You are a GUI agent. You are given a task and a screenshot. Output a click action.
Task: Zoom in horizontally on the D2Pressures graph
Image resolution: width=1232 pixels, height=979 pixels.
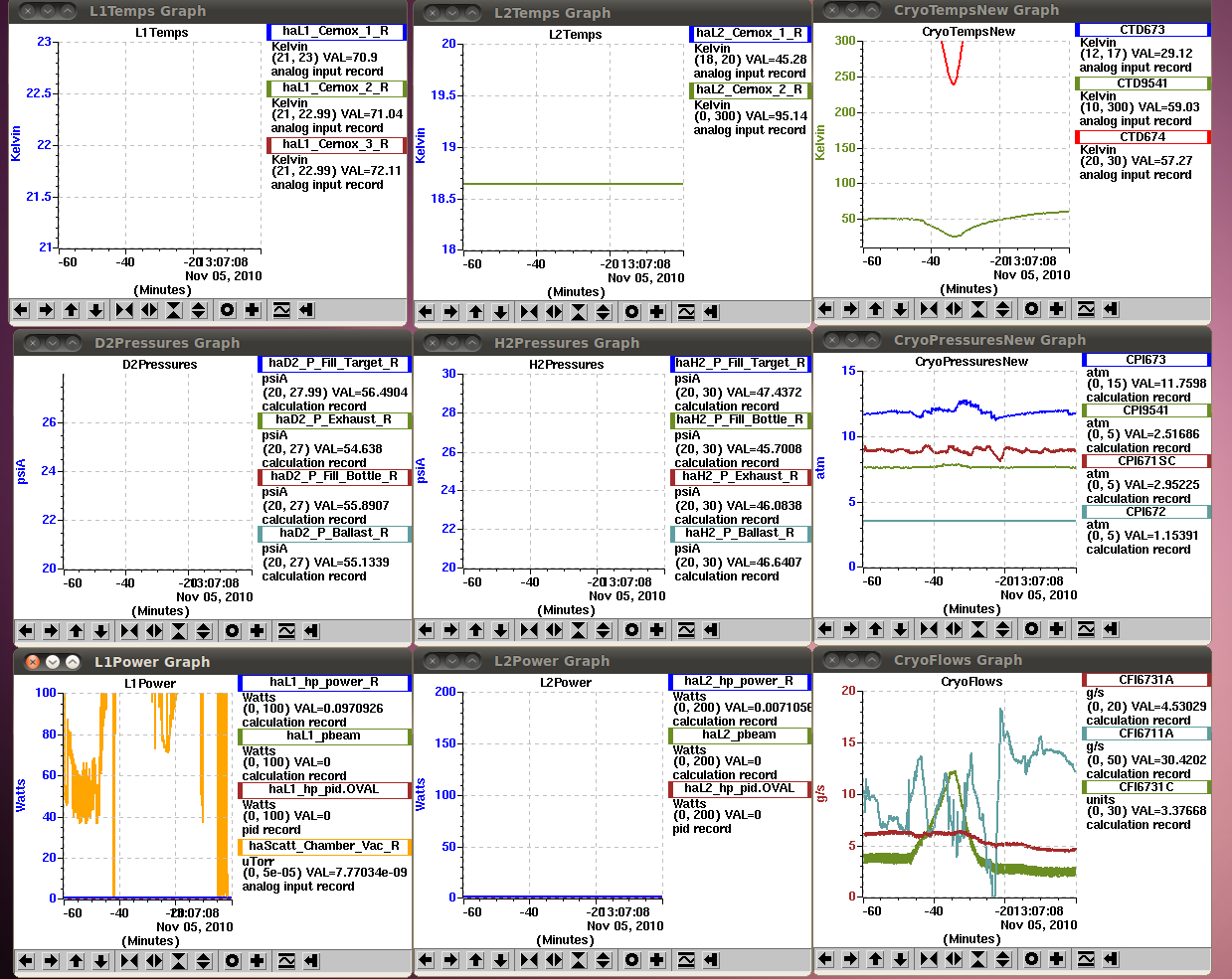pos(129,631)
